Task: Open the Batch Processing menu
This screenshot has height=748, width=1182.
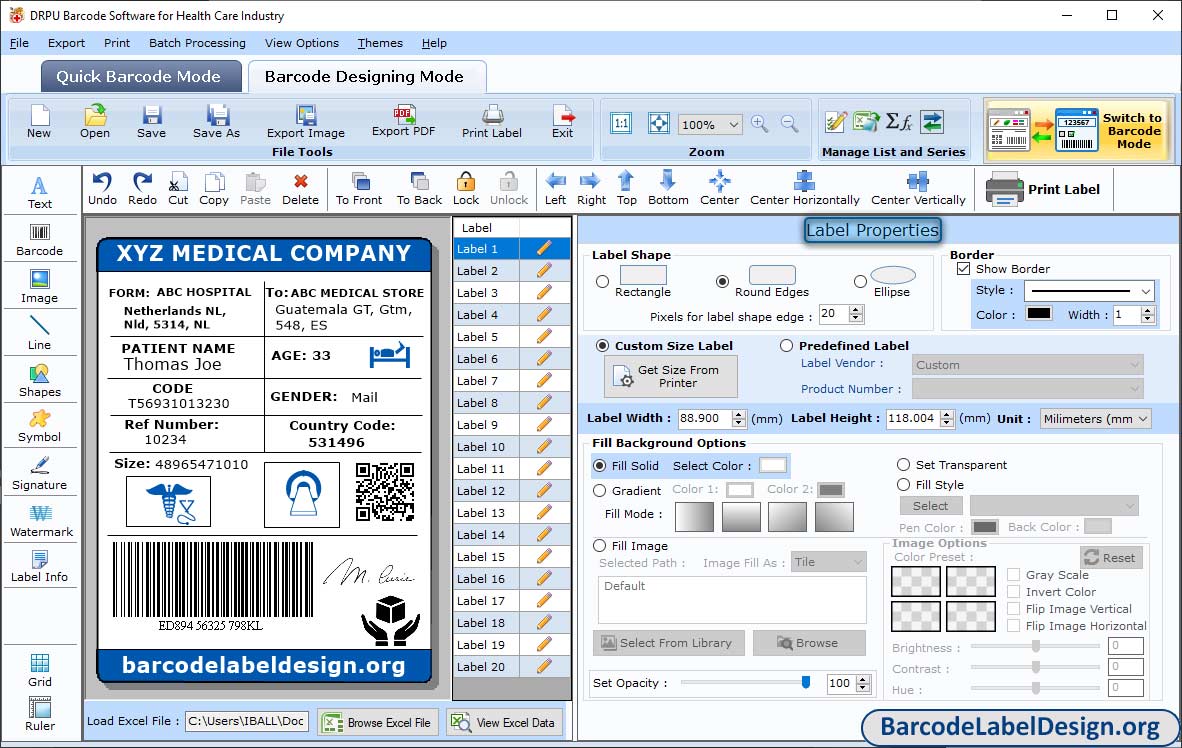Action: (198, 43)
